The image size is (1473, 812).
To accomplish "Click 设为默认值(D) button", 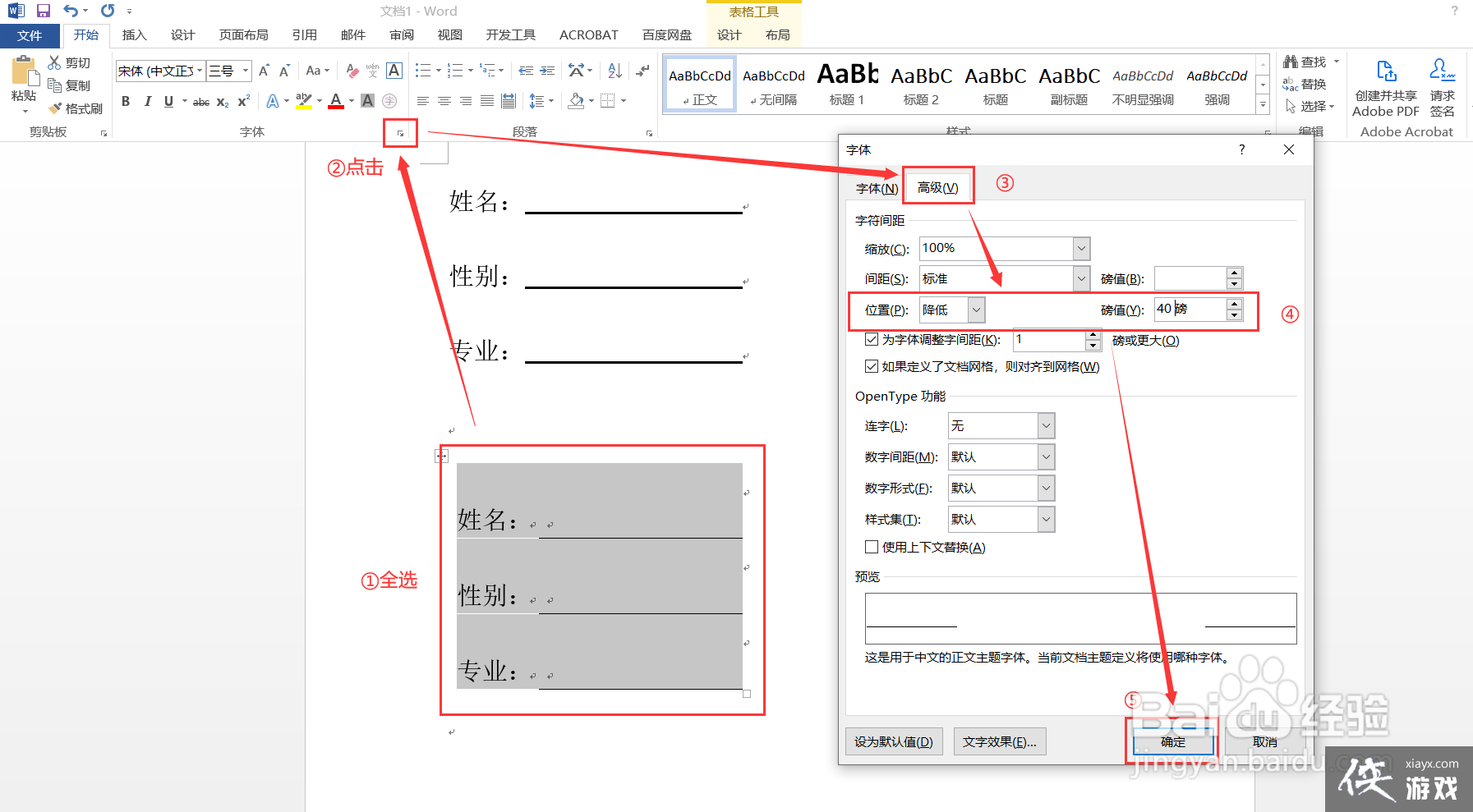I will click(x=894, y=742).
